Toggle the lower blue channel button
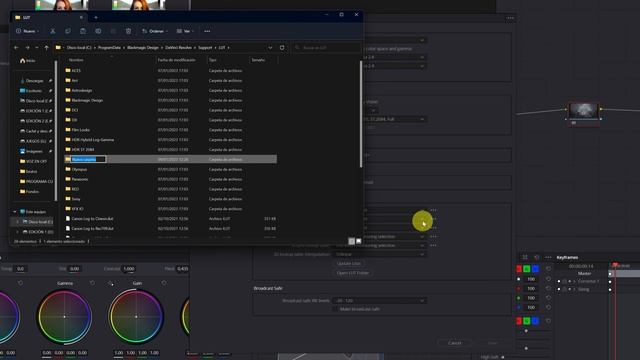 [x=535, y=321]
